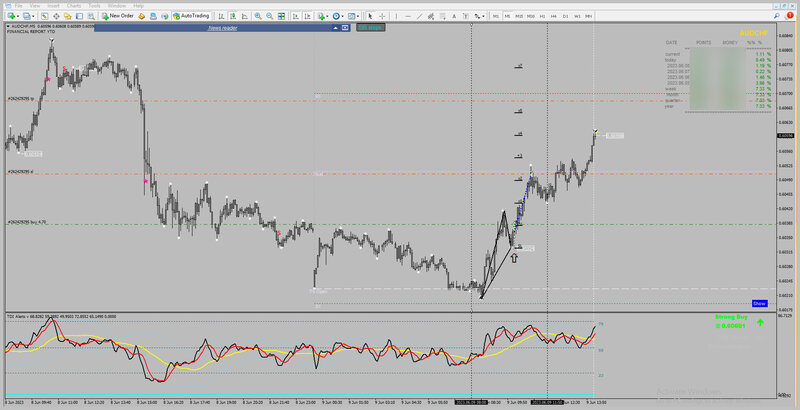Open the Charts menu

click(74, 6)
